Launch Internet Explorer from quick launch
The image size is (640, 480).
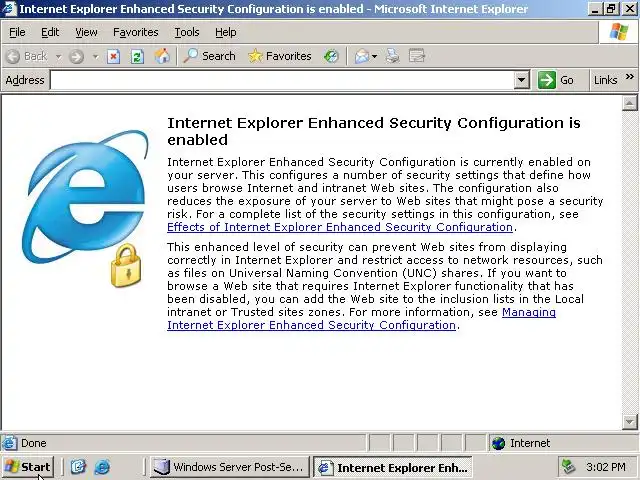tap(102, 467)
